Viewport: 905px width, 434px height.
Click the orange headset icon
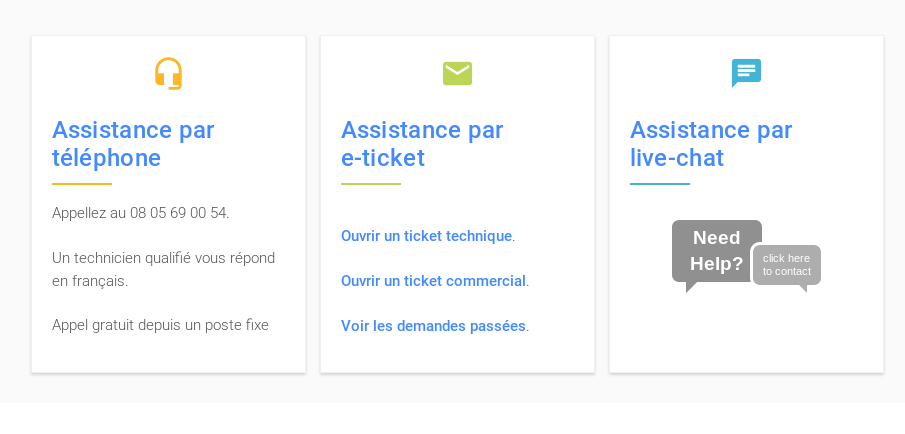pyautogui.click(x=168, y=73)
